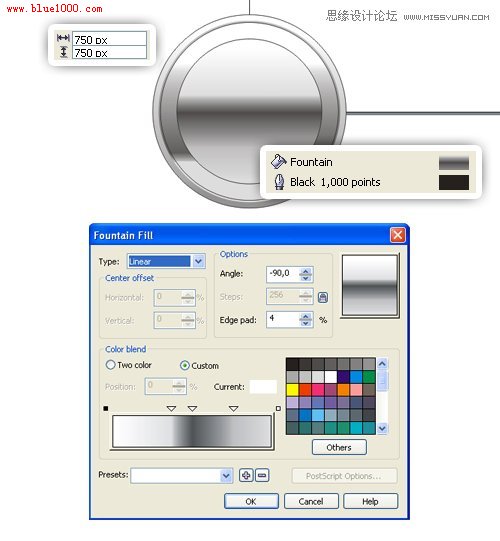Select the start color marker square

[106, 409]
